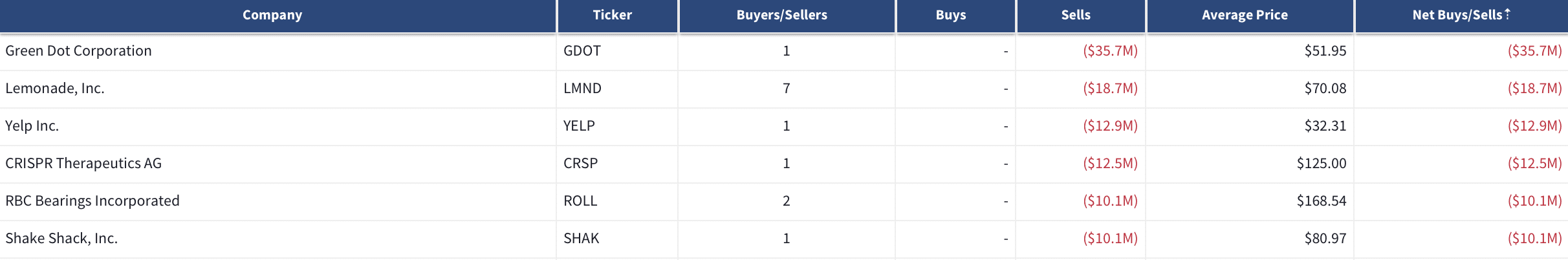Click the SHAK ticker cell
The image size is (1568, 260).
pos(617,239)
